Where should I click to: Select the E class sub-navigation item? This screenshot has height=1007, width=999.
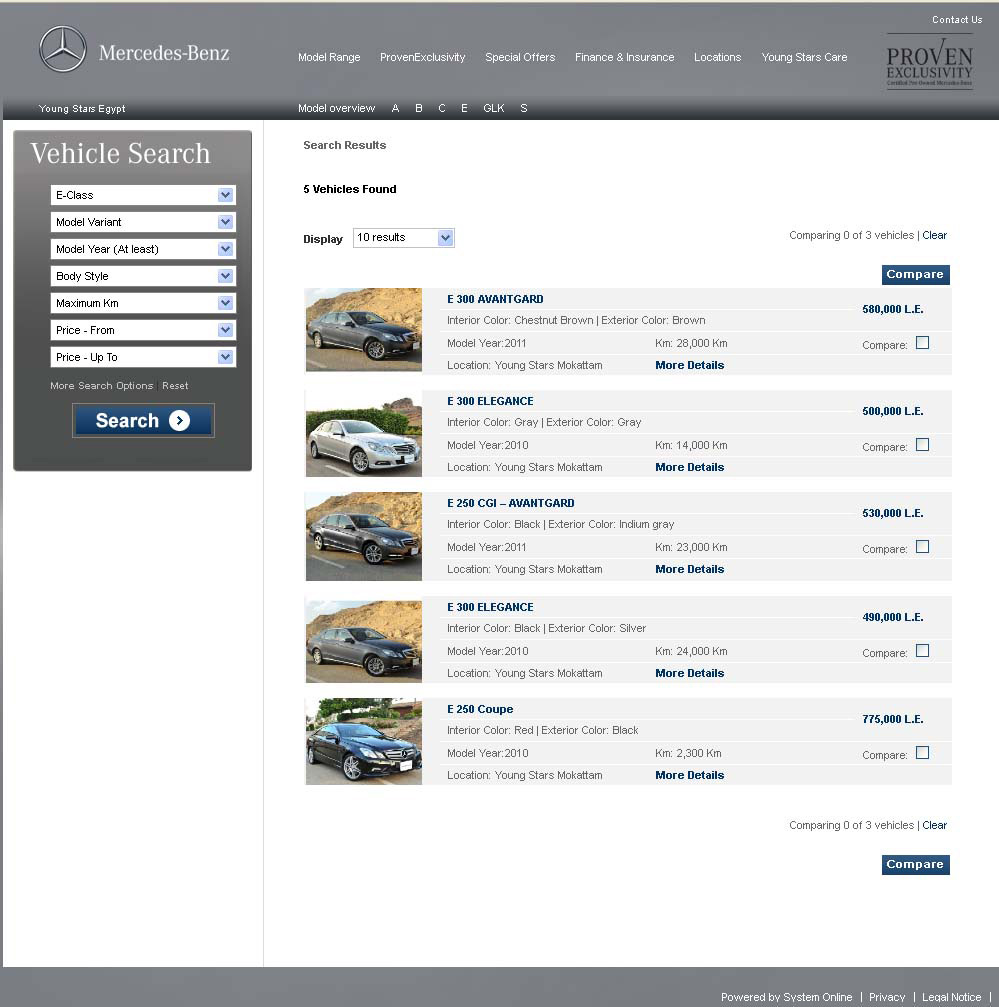464,109
